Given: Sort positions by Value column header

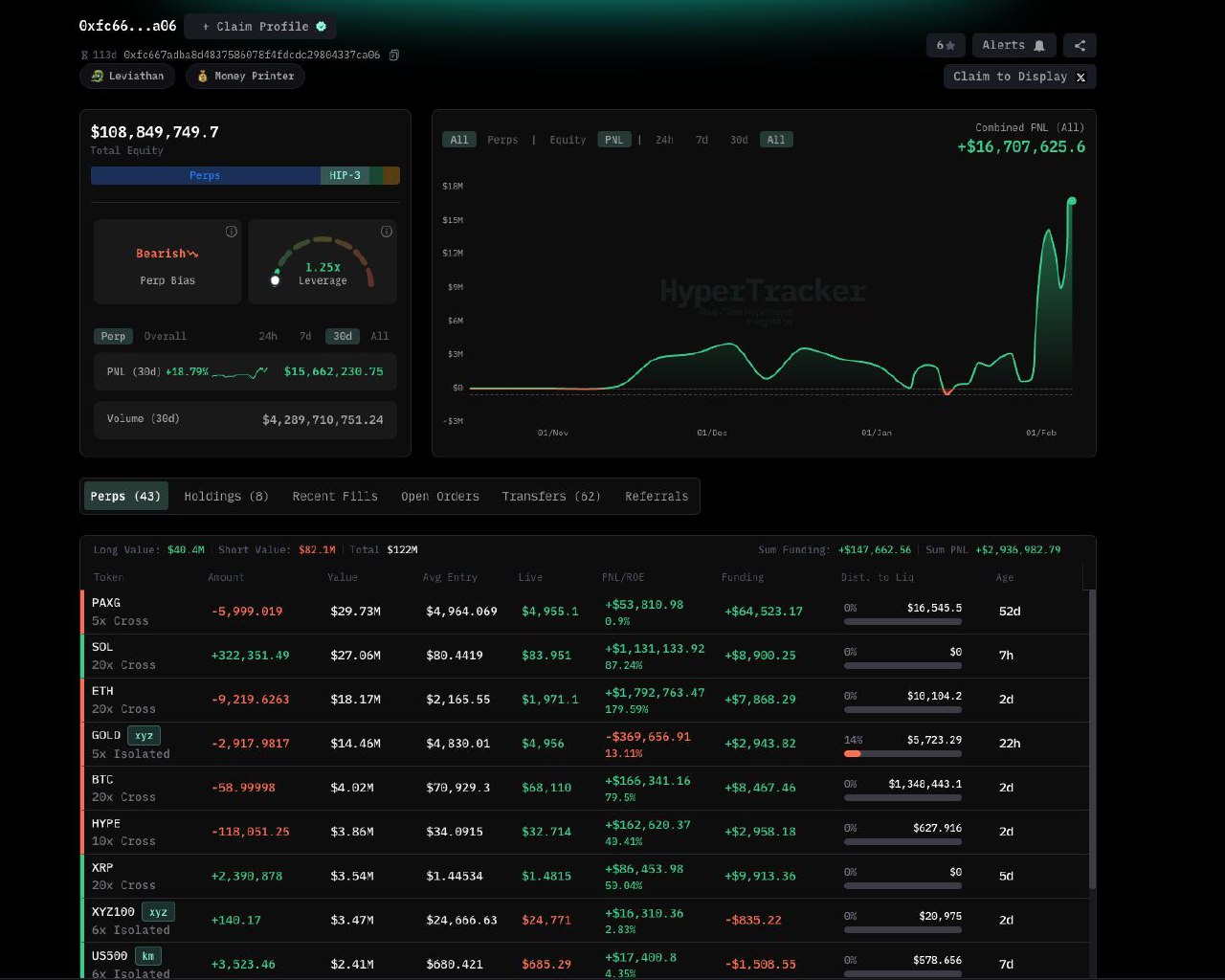Looking at the screenshot, I should (343, 577).
